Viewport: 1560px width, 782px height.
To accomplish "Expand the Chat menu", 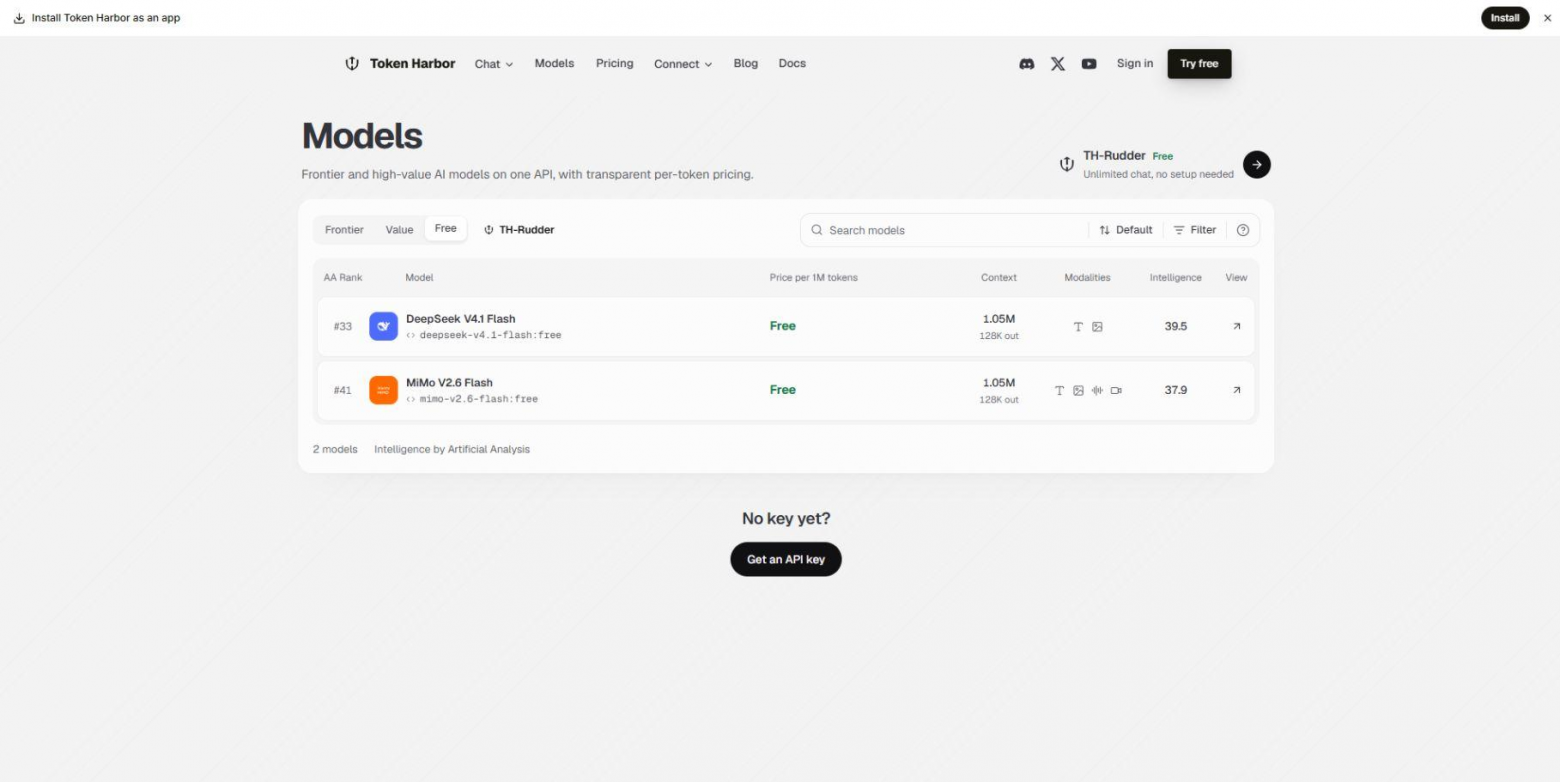I will coord(494,64).
